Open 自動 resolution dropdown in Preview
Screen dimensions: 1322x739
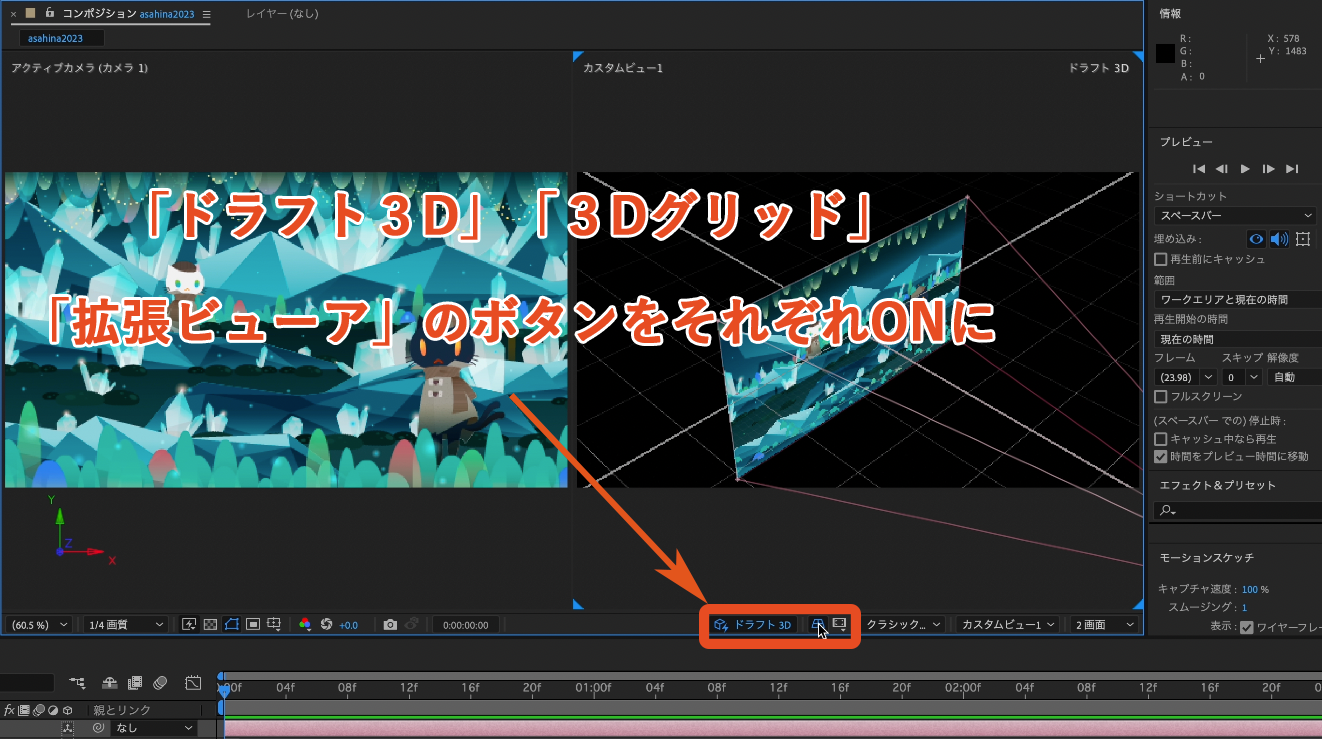(1293, 377)
